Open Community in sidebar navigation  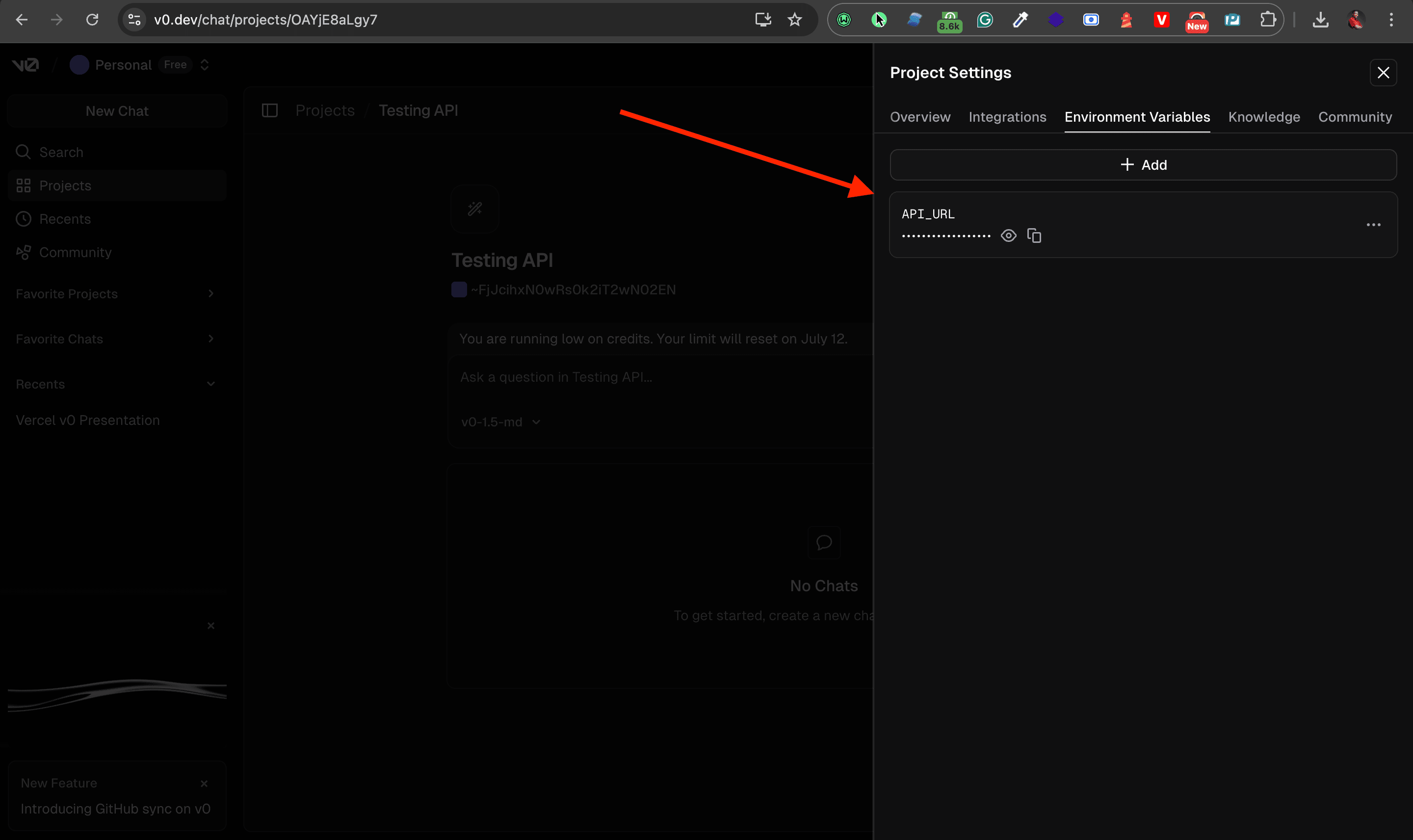click(x=117, y=253)
